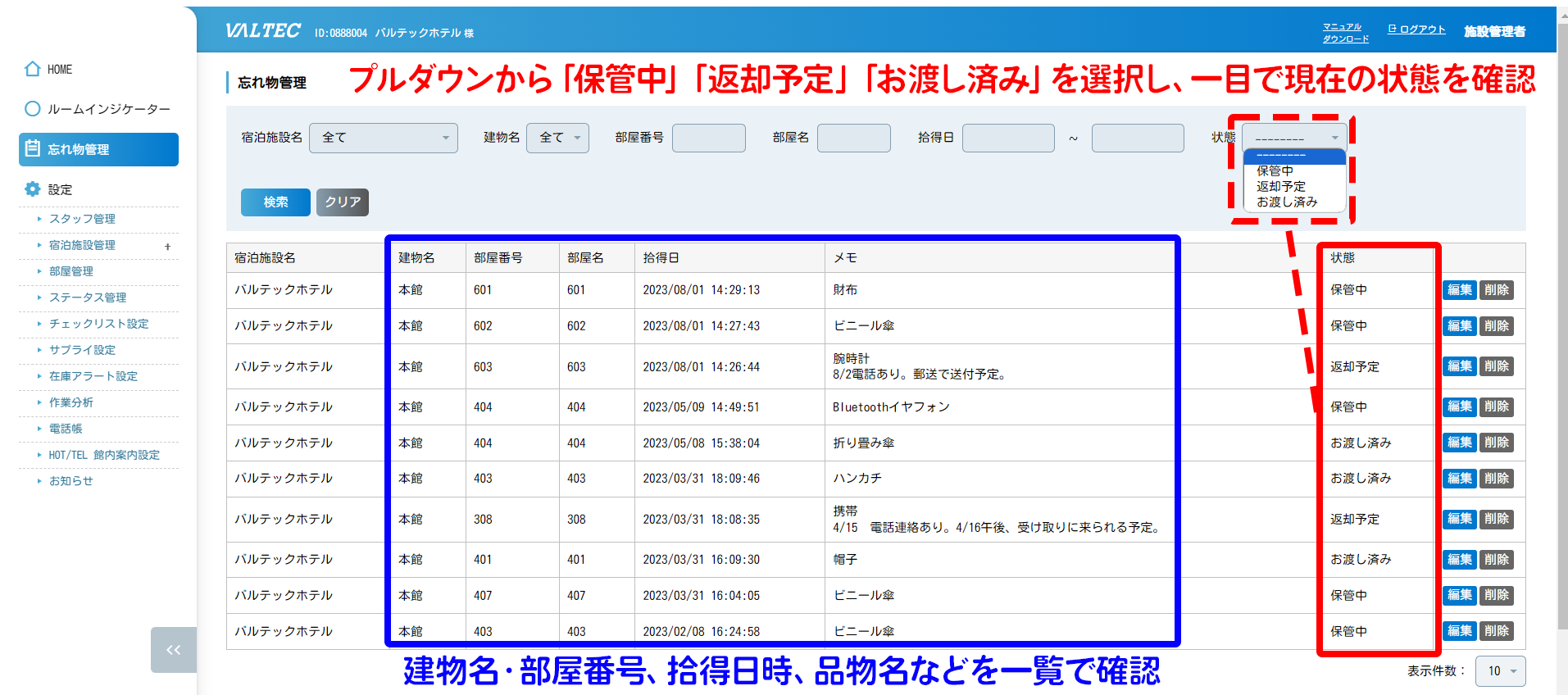This screenshot has width=1568, height=695.
Task: Click 削除 for the ハンカチ row
Action: (1497, 479)
